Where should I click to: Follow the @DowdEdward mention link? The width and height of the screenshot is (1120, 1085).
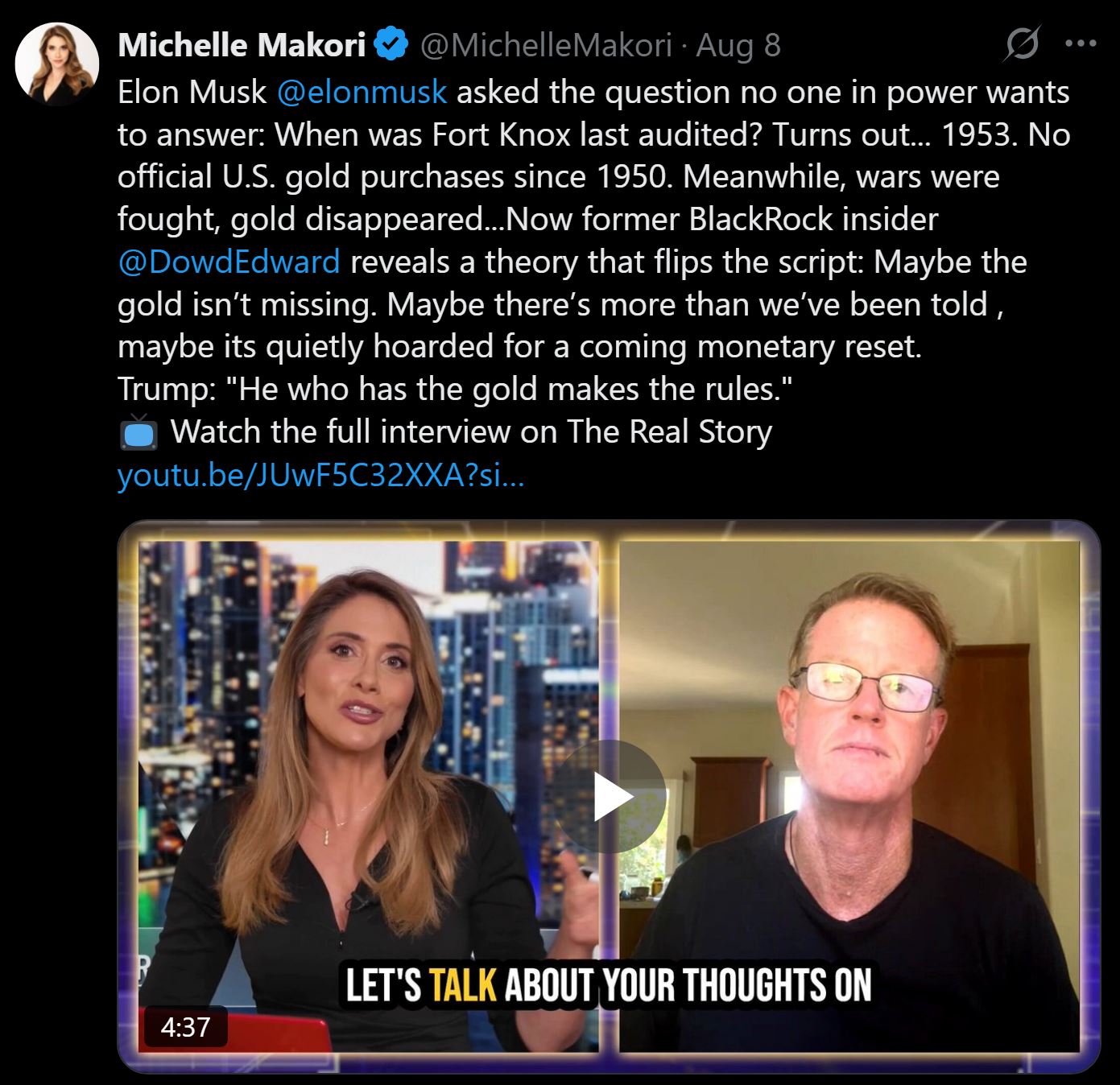pyautogui.click(x=229, y=262)
